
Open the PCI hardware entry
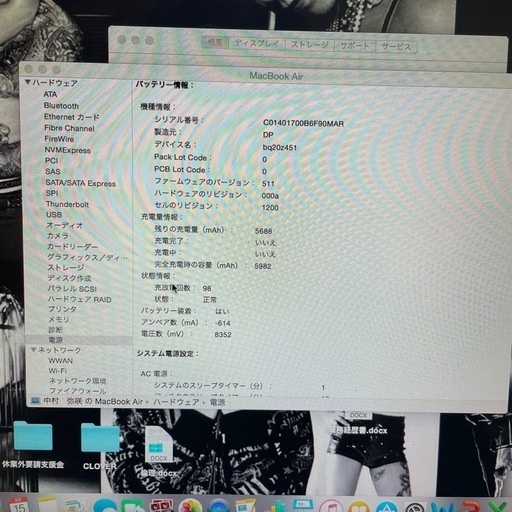(x=51, y=161)
